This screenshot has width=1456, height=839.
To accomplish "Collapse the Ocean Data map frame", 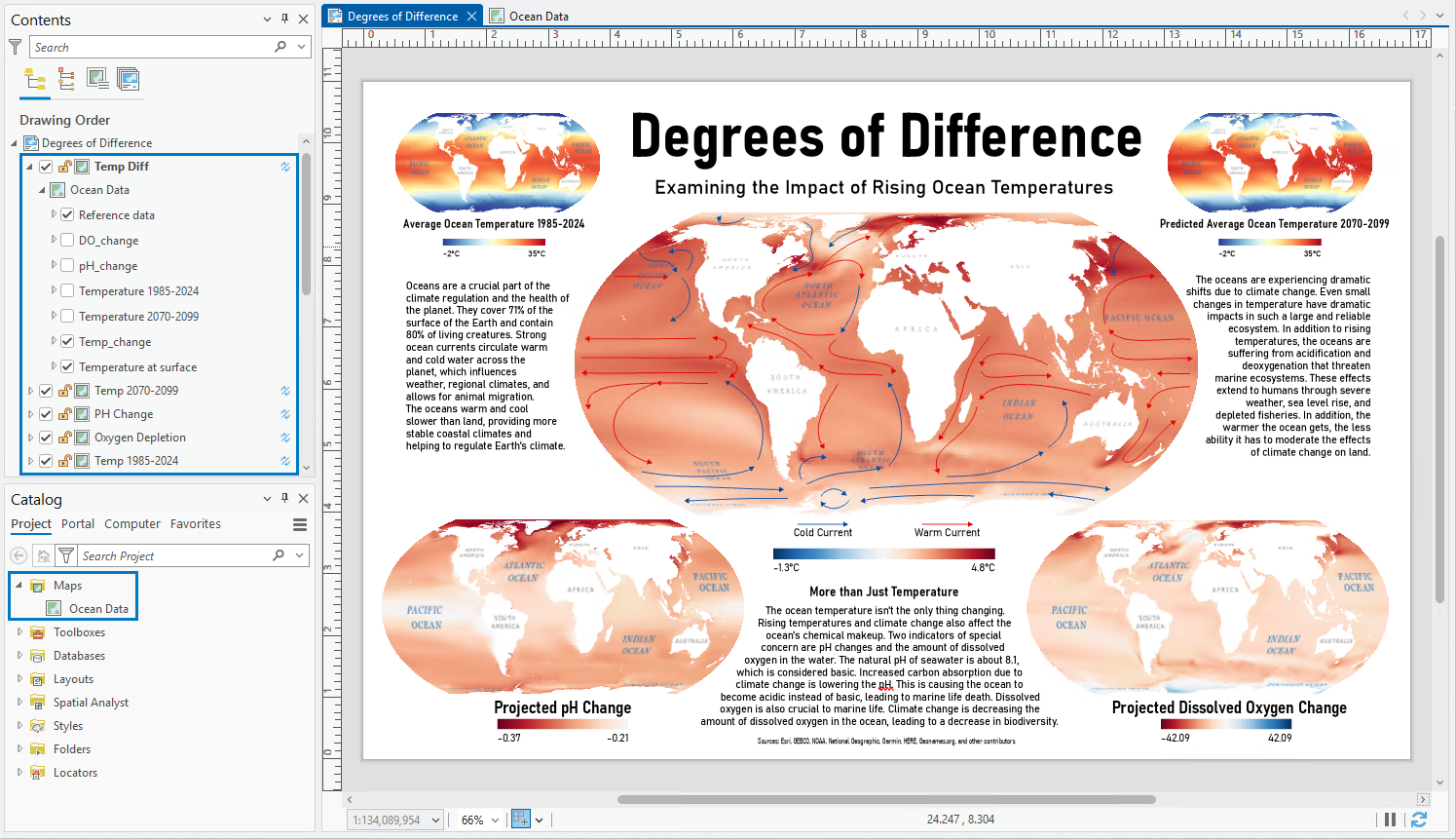I will (42, 190).
